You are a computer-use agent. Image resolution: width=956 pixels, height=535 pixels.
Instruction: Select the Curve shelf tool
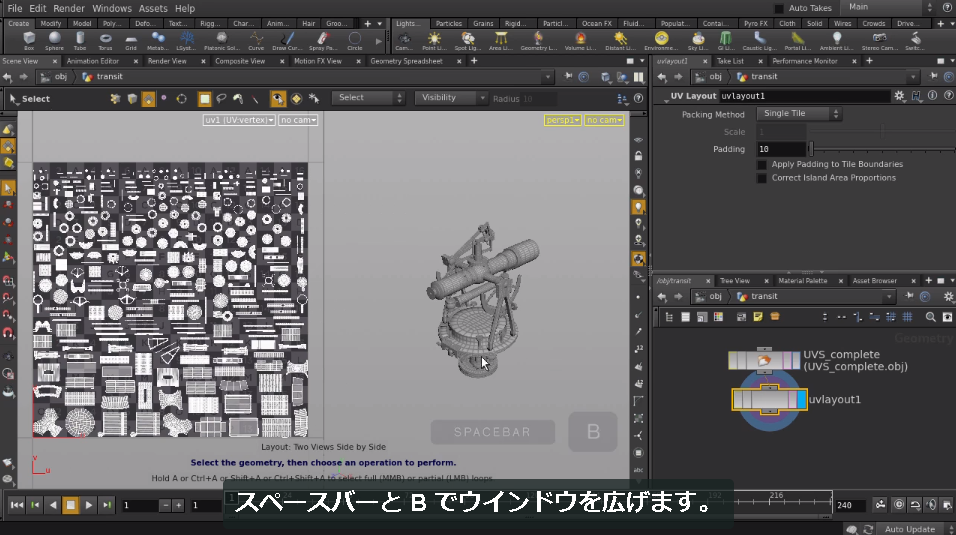(x=256, y=41)
